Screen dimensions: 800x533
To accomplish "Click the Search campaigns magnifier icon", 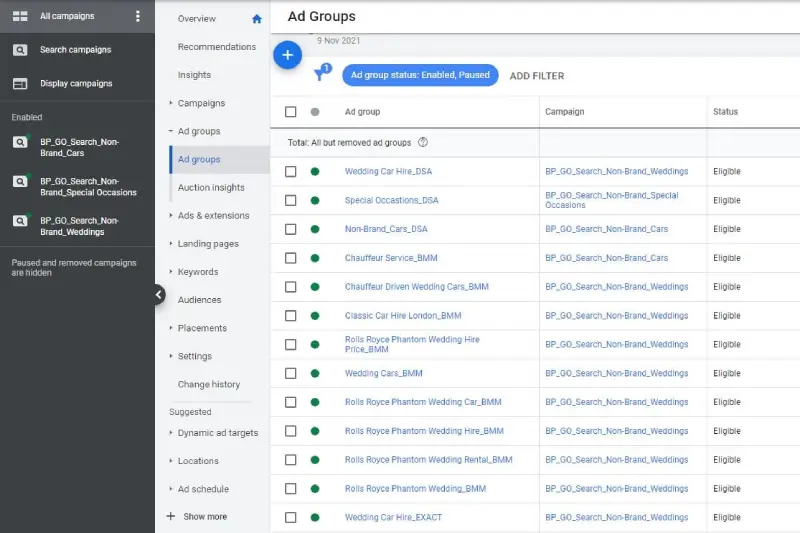I will pos(20,50).
